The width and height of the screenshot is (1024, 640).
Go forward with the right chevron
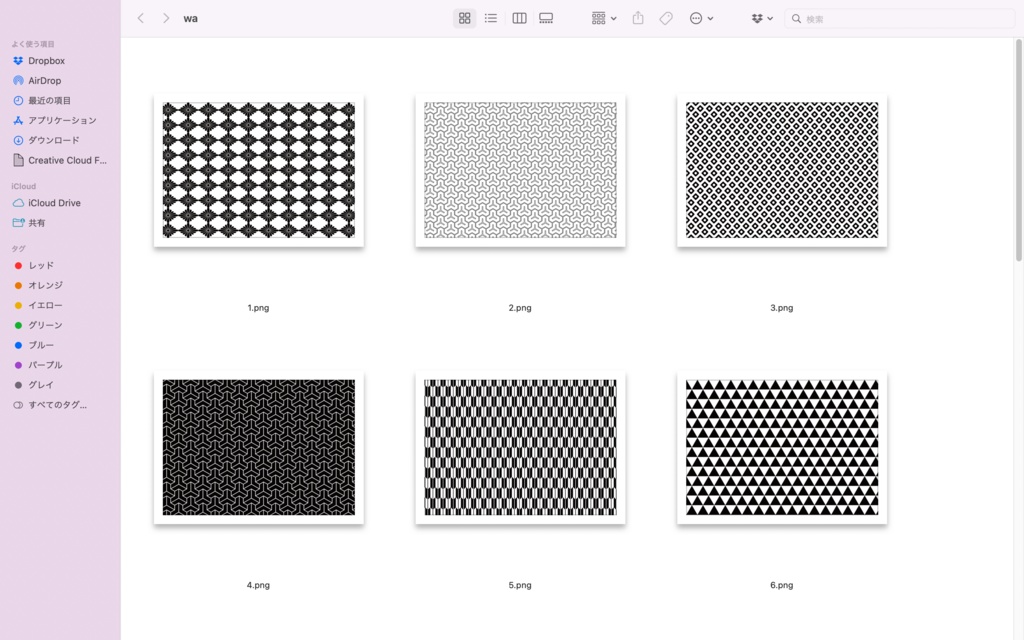tap(166, 18)
